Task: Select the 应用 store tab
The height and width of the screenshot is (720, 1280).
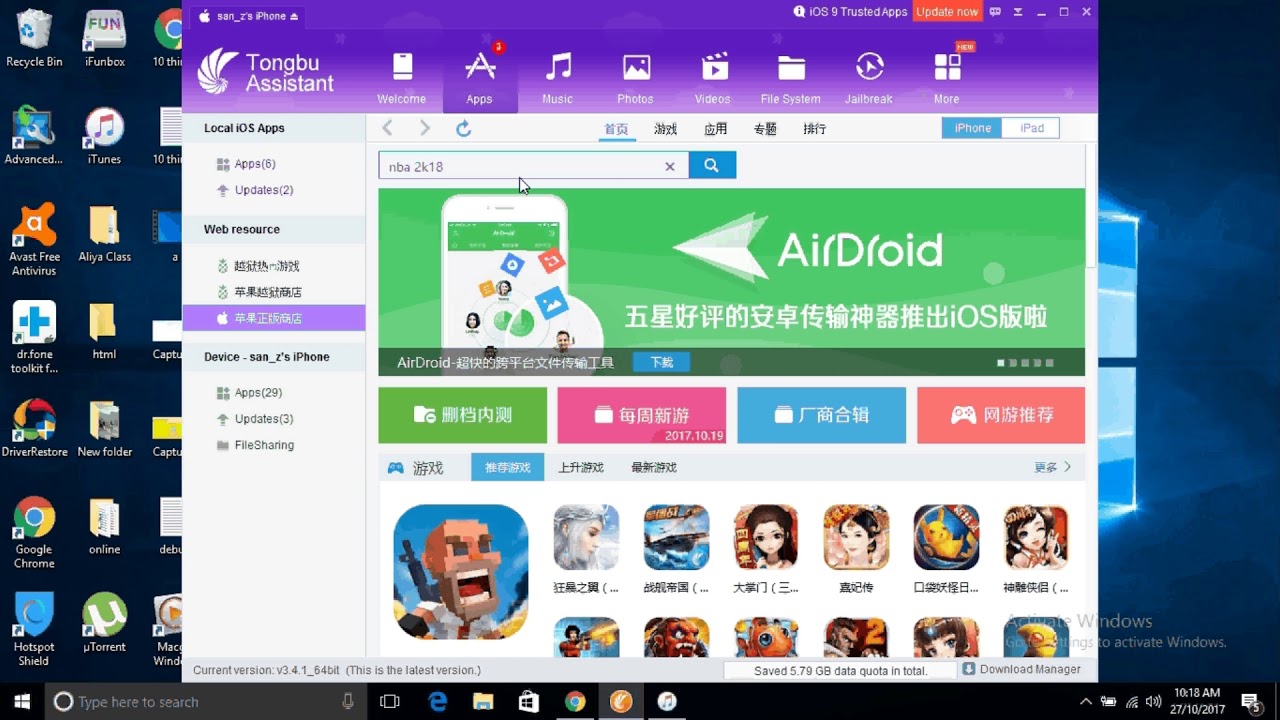Action: pos(715,129)
